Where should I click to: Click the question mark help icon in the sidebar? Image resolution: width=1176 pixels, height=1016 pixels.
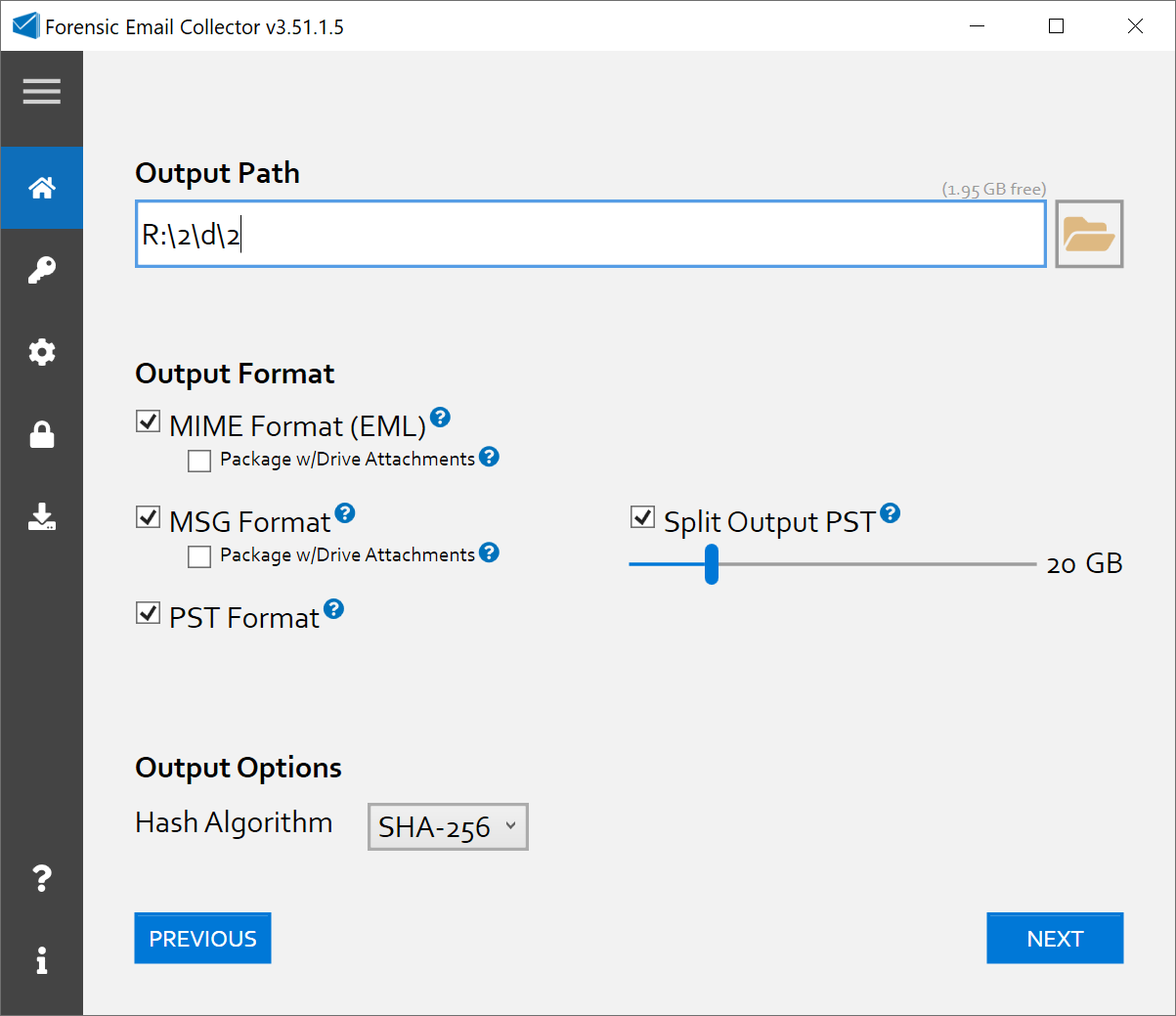click(x=42, y=878)
